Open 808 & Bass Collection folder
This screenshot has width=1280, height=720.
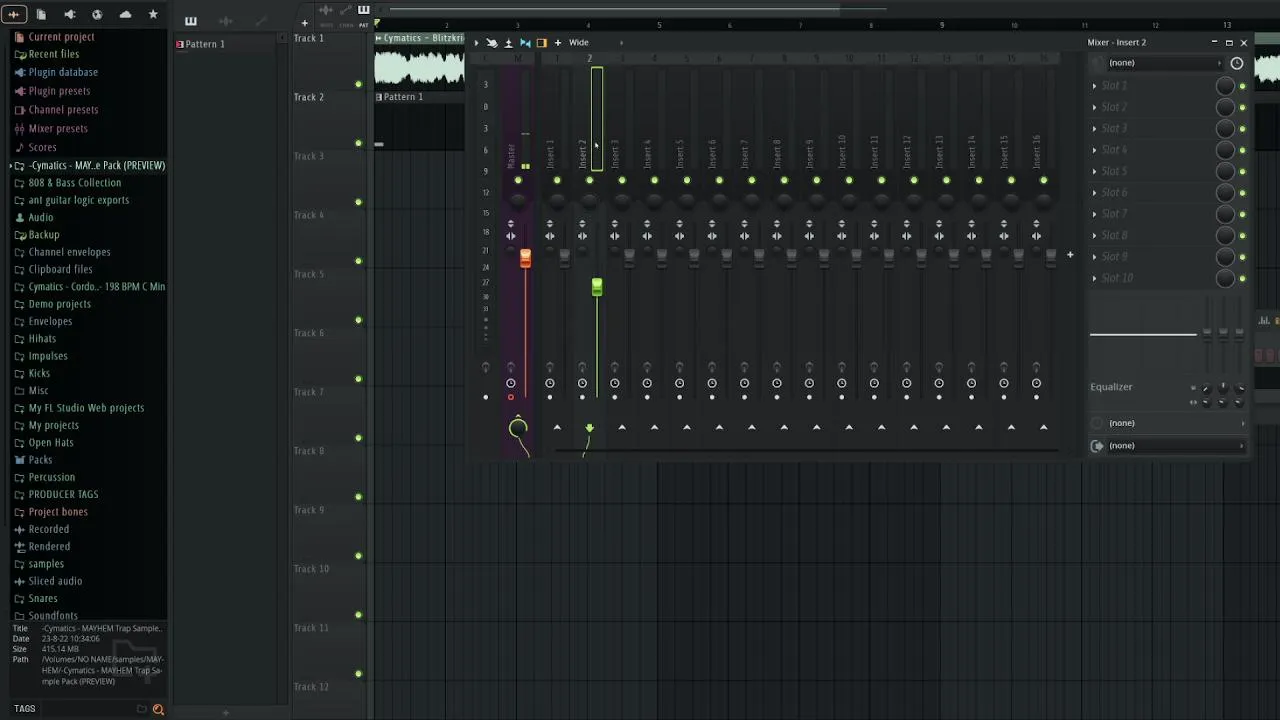(x=75, y=183)
